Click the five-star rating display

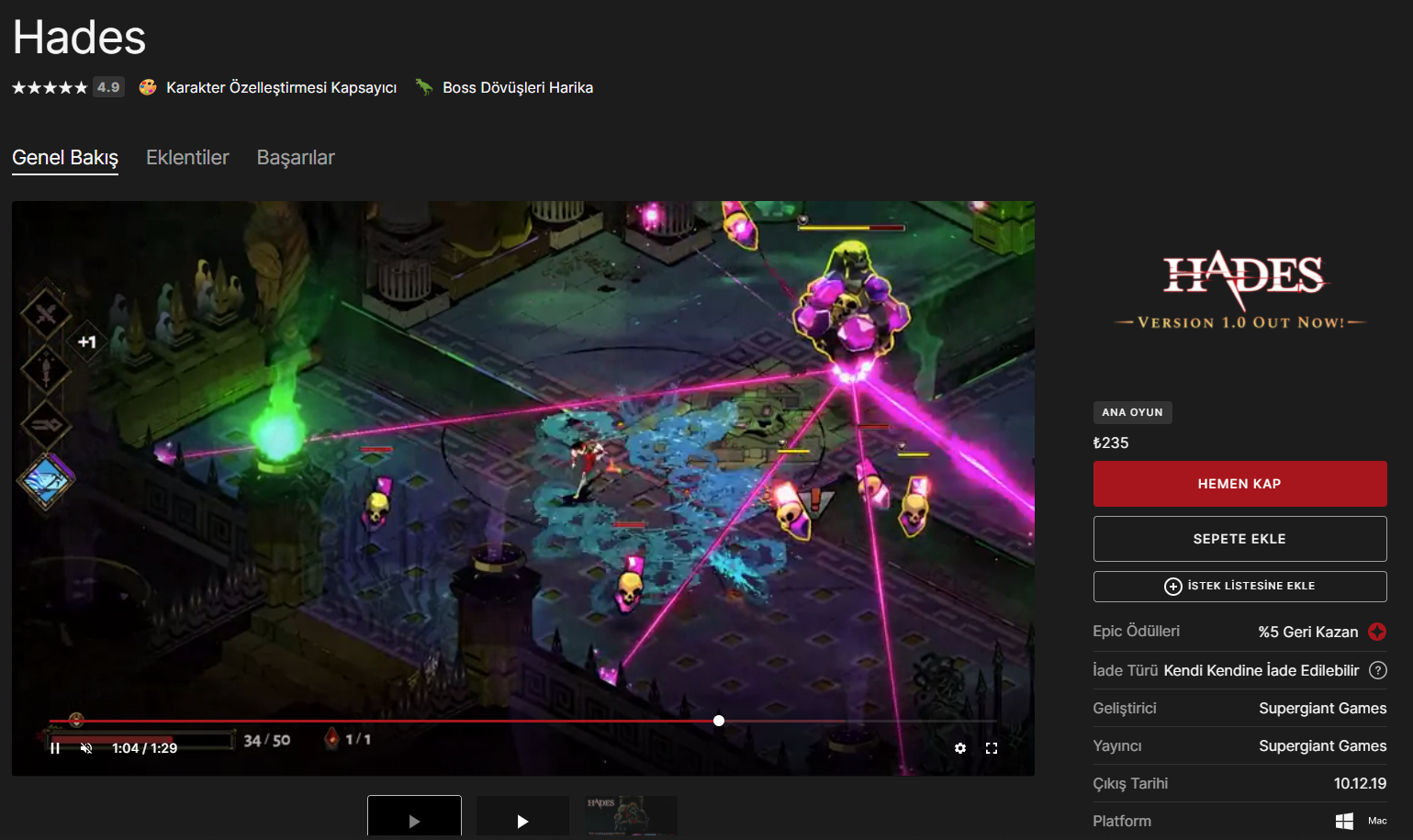50,88
